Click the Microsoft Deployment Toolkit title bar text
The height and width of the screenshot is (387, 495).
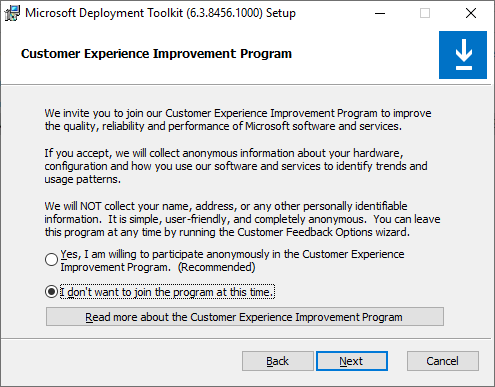[x=160, y=13]
